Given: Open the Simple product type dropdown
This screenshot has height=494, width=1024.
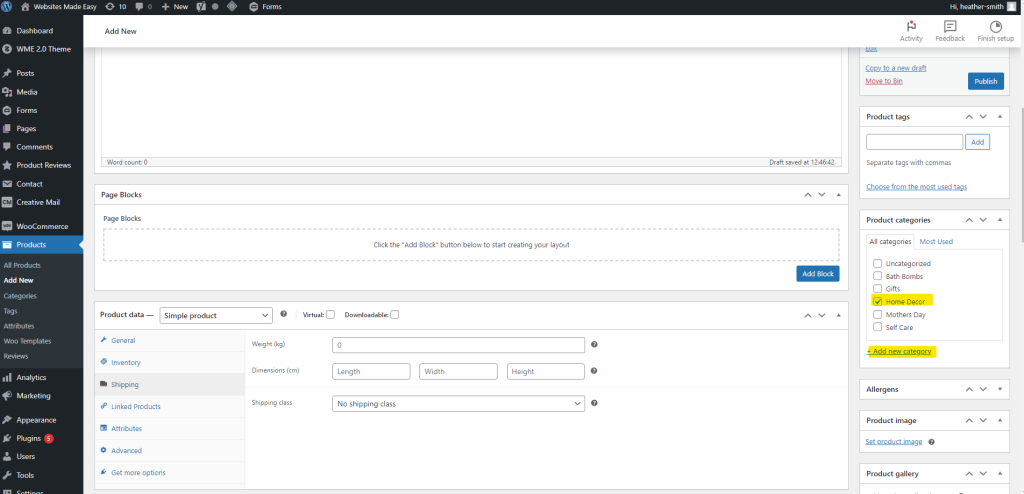Looking at the screenshot, I should [x=217, y=315].
